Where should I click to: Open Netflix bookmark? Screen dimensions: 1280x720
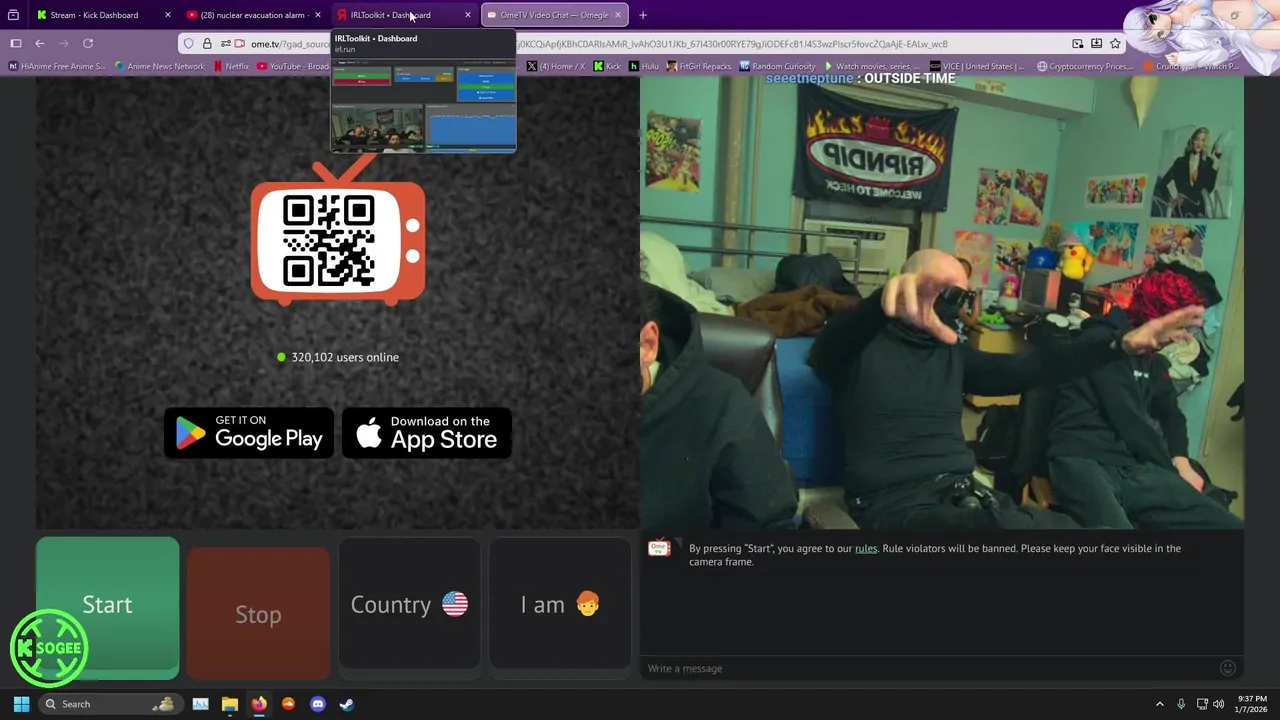(x=231, y=66)
